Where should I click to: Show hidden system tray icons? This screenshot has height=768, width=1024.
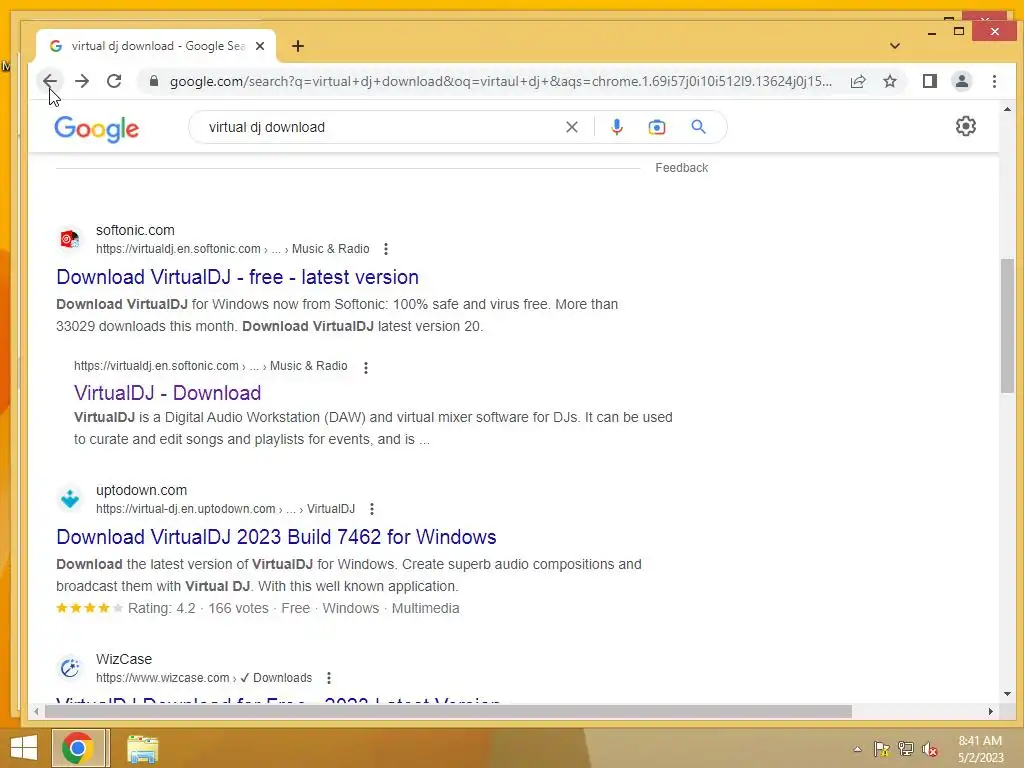857,749
